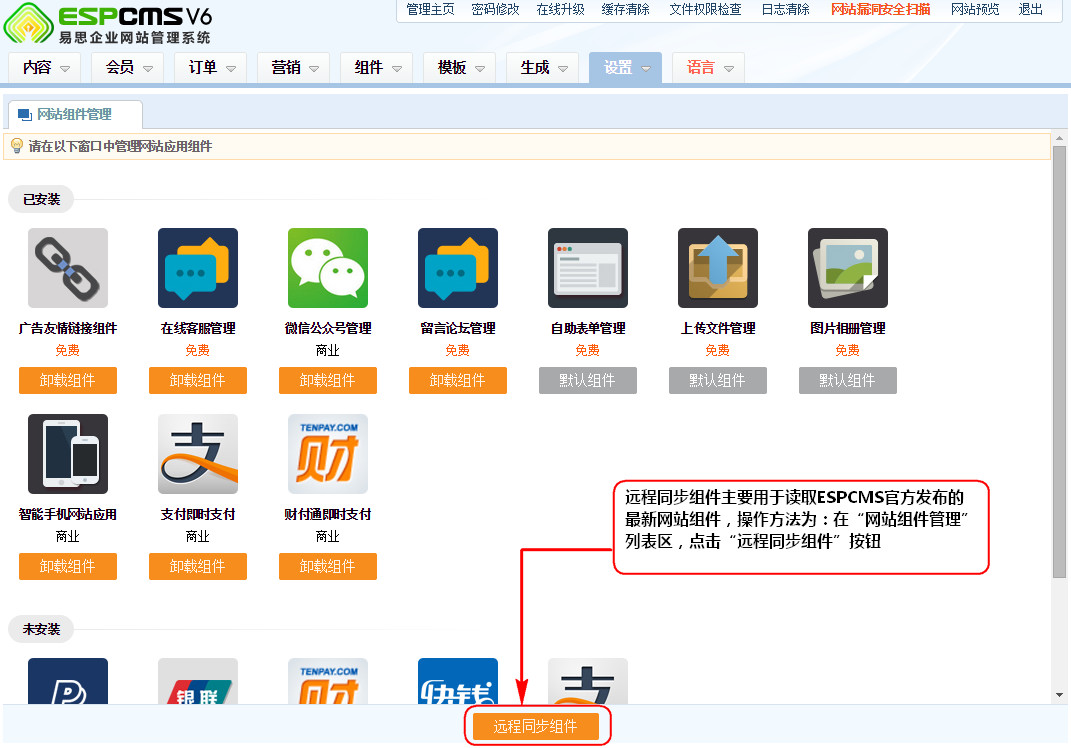Open the 上传文件管理 upload box icon
Viewport: 1071px width, 748px height.
[x=718, y=268]
